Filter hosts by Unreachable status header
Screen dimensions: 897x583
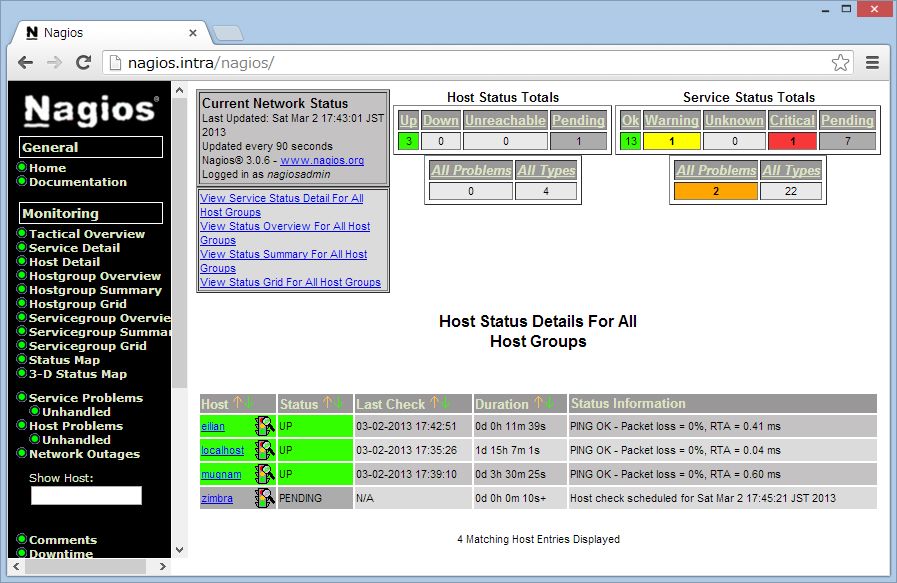(505, 120)
